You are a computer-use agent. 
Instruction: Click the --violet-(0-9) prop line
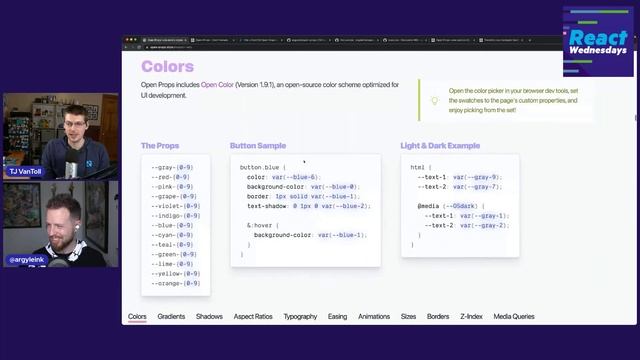point(176,206)
